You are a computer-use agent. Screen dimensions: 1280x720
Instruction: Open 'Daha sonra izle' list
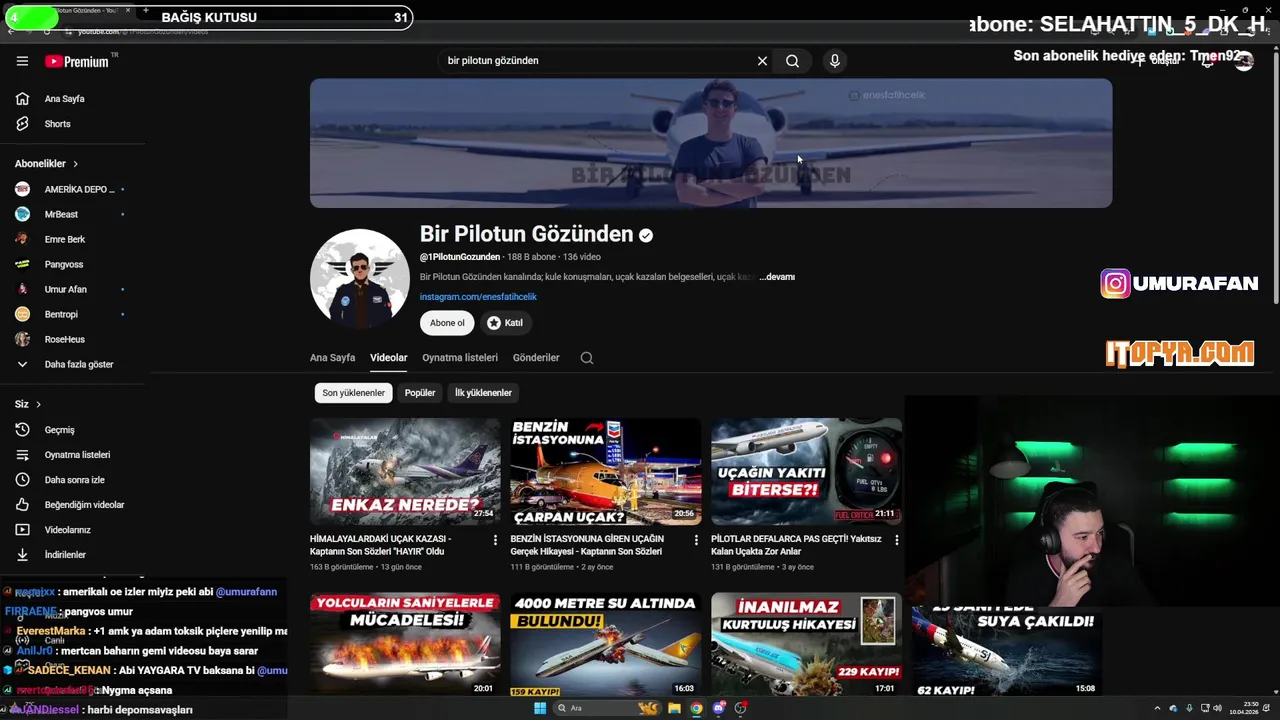click(72, 480)
